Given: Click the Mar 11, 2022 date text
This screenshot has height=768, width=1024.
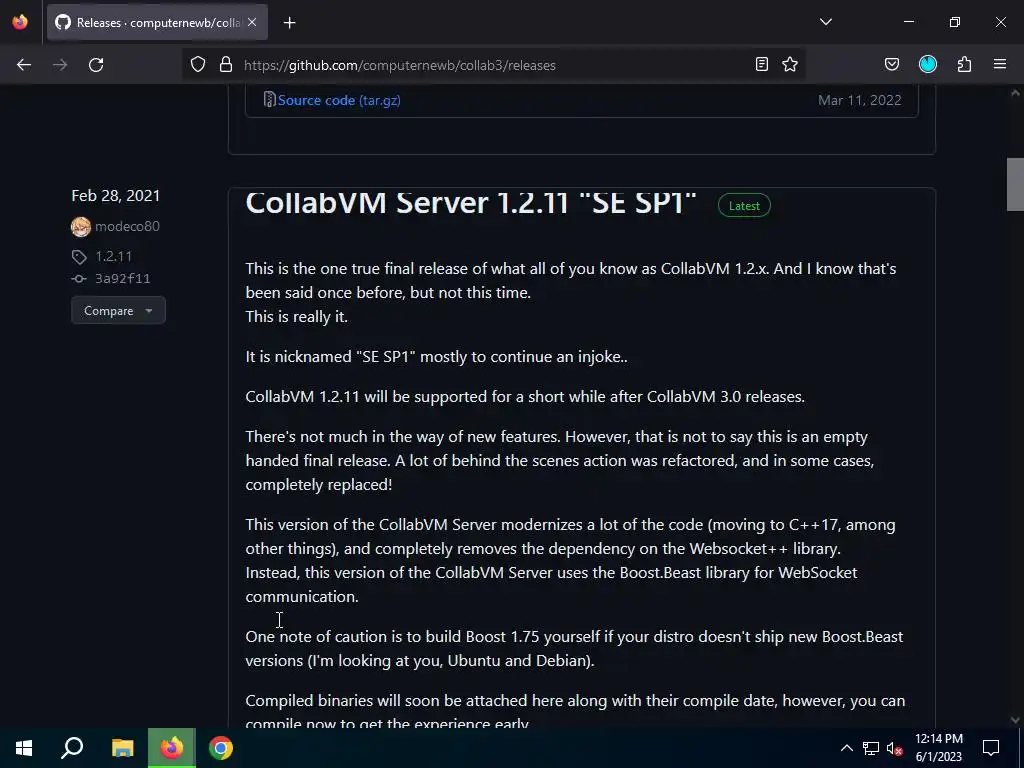Looking at the screenshot, I should (x=859, y=100).
